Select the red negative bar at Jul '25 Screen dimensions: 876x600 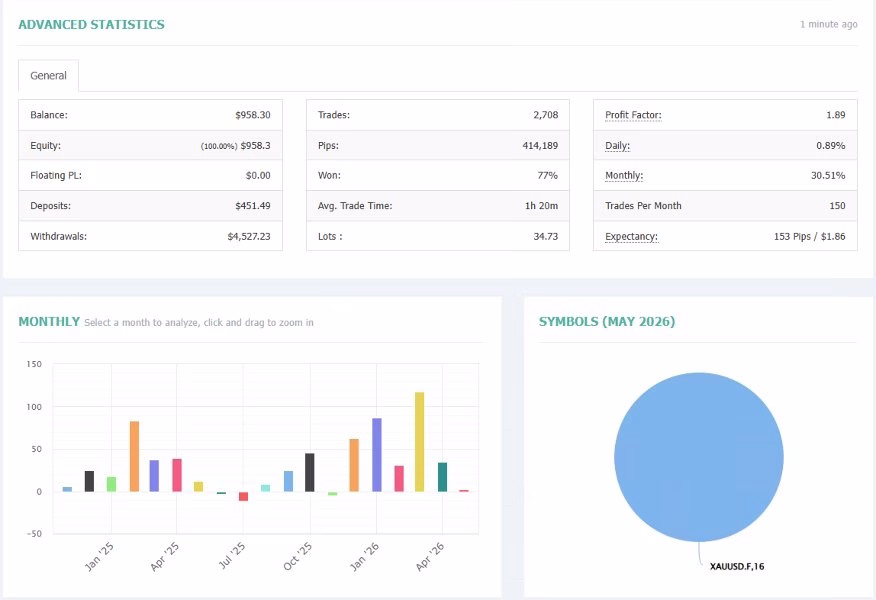[x=244, y=496]
